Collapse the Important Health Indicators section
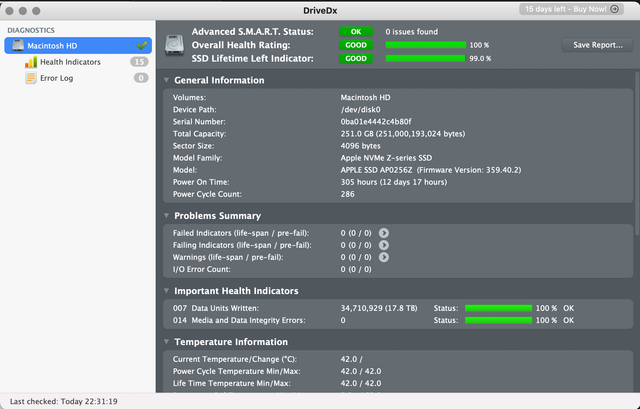Viewport: 640px width, 409px height. click(x=166, y=291)
